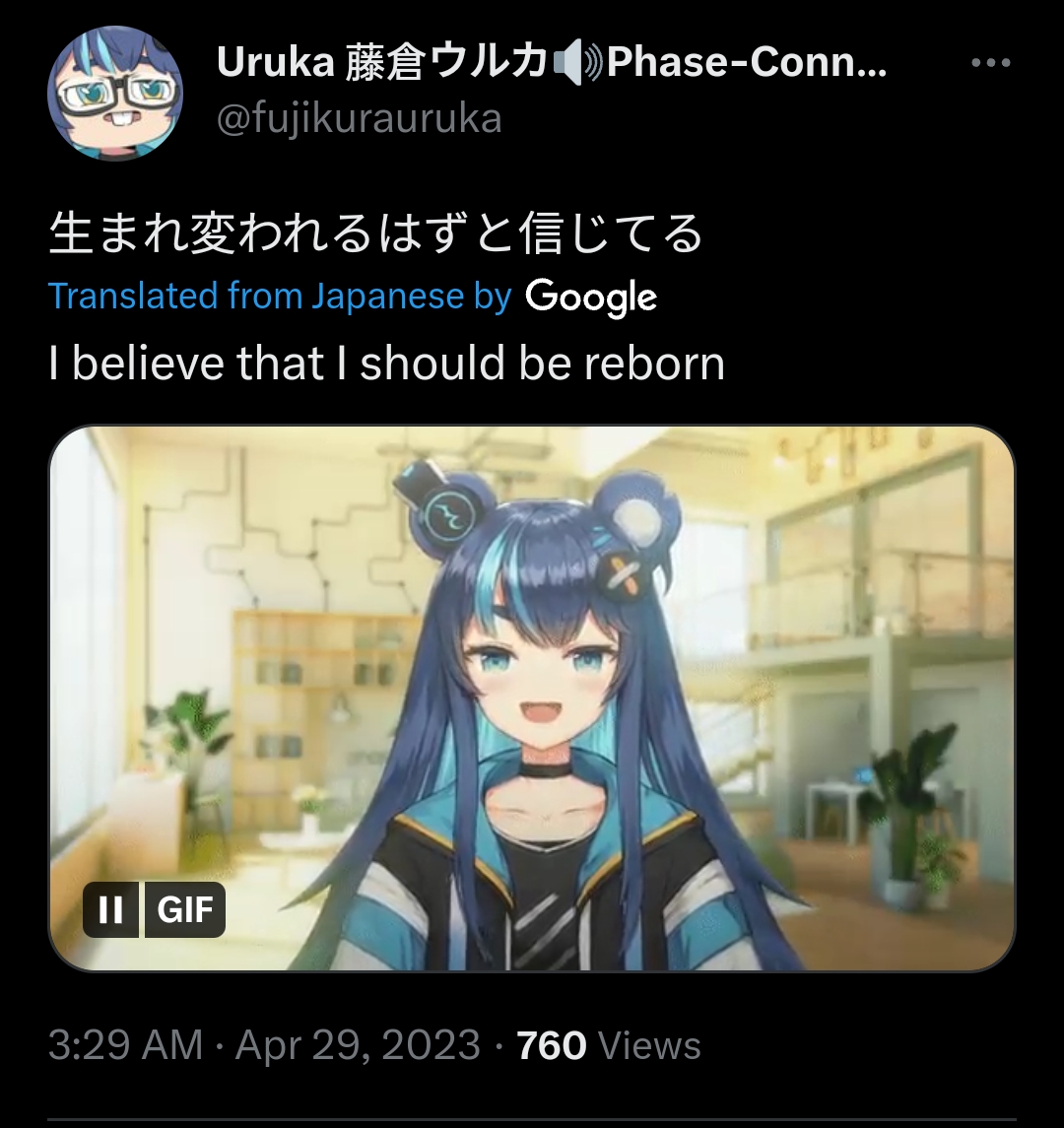The height and width of the screenshot is (1128, 1064).
Task: Open the GIF media in fullscreen
Action: coord(532,697)
